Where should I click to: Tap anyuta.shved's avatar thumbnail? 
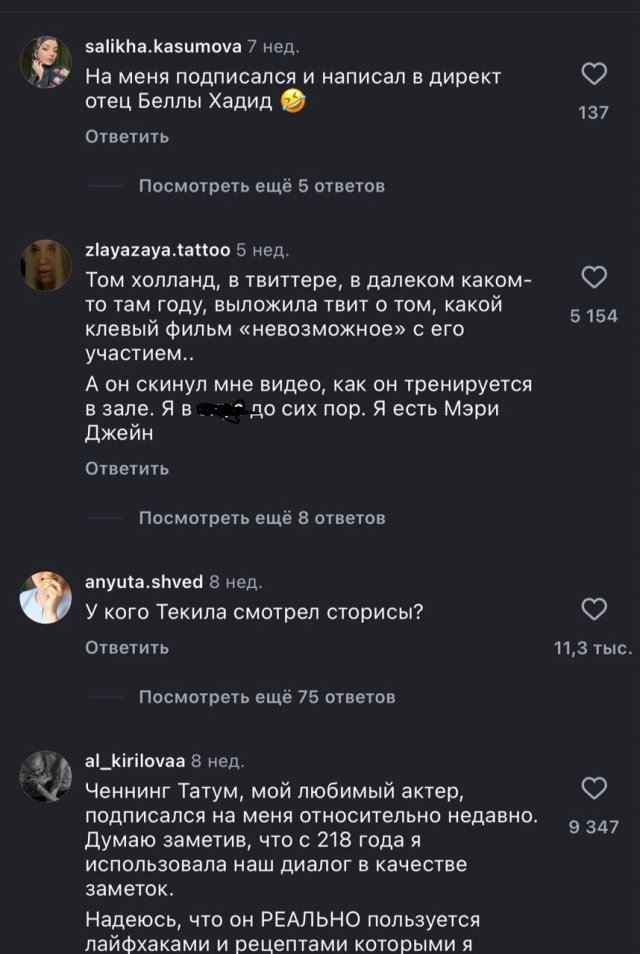pyautogui.click(x=45, y=597)
